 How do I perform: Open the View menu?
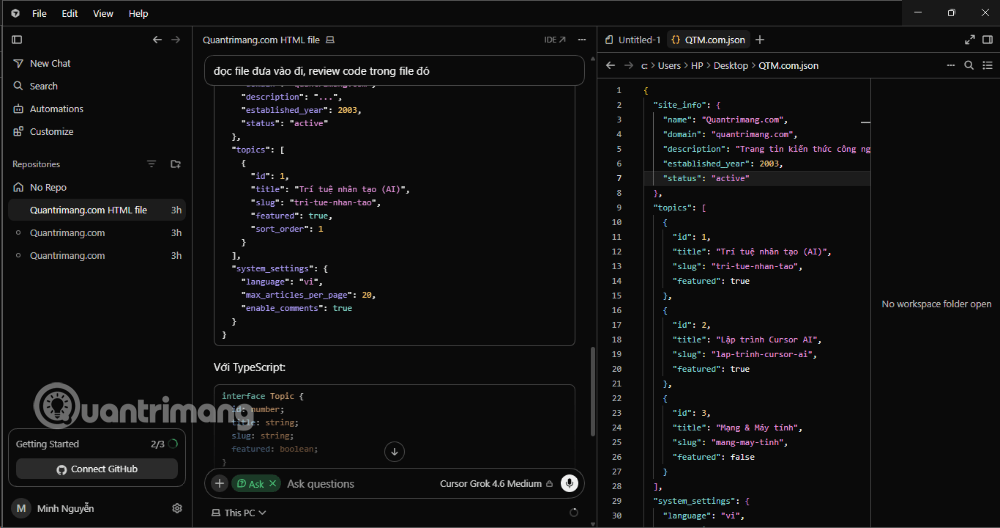(103, 13)
